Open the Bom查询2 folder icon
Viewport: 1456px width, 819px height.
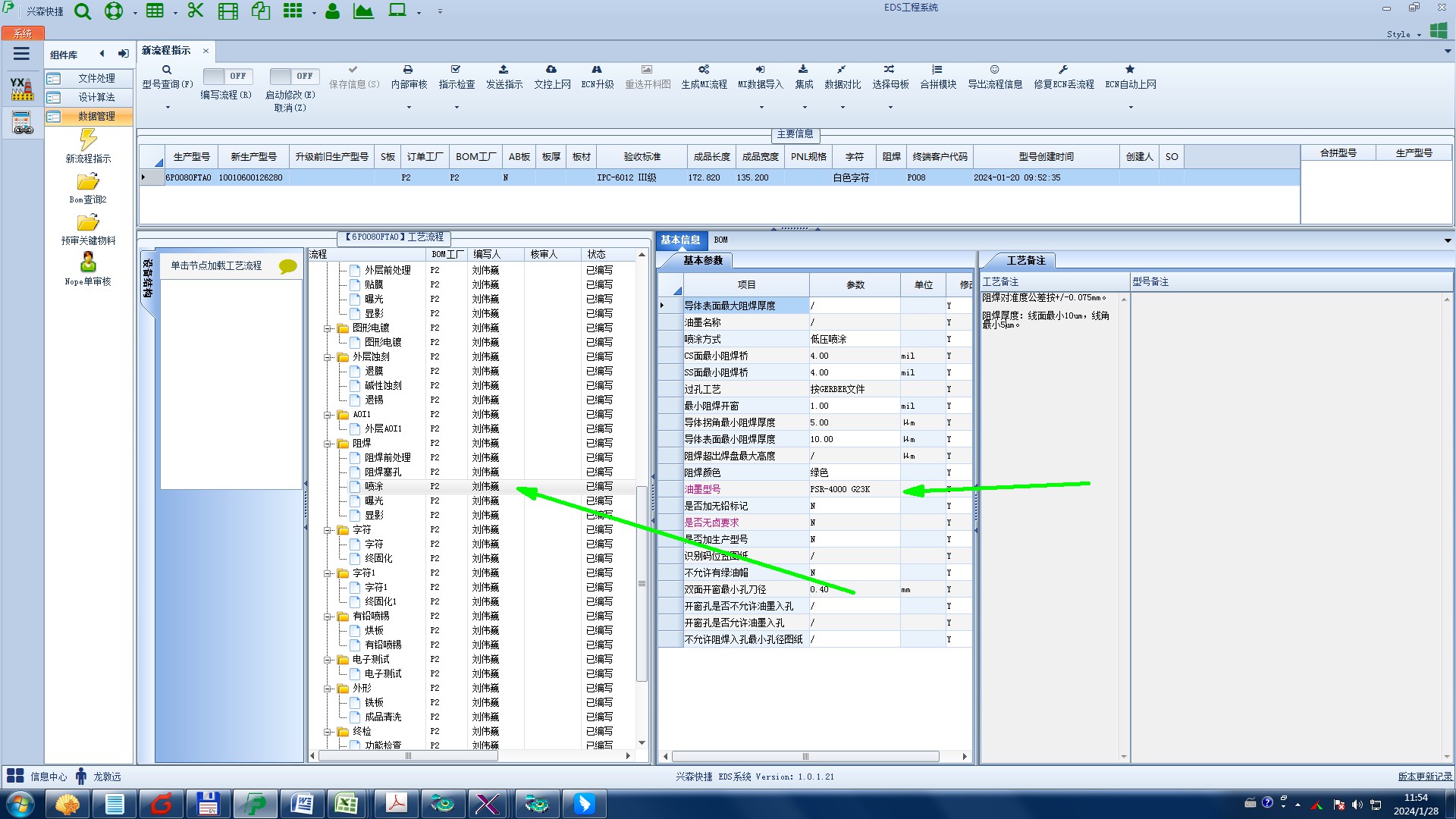click(x=88, y=182)
